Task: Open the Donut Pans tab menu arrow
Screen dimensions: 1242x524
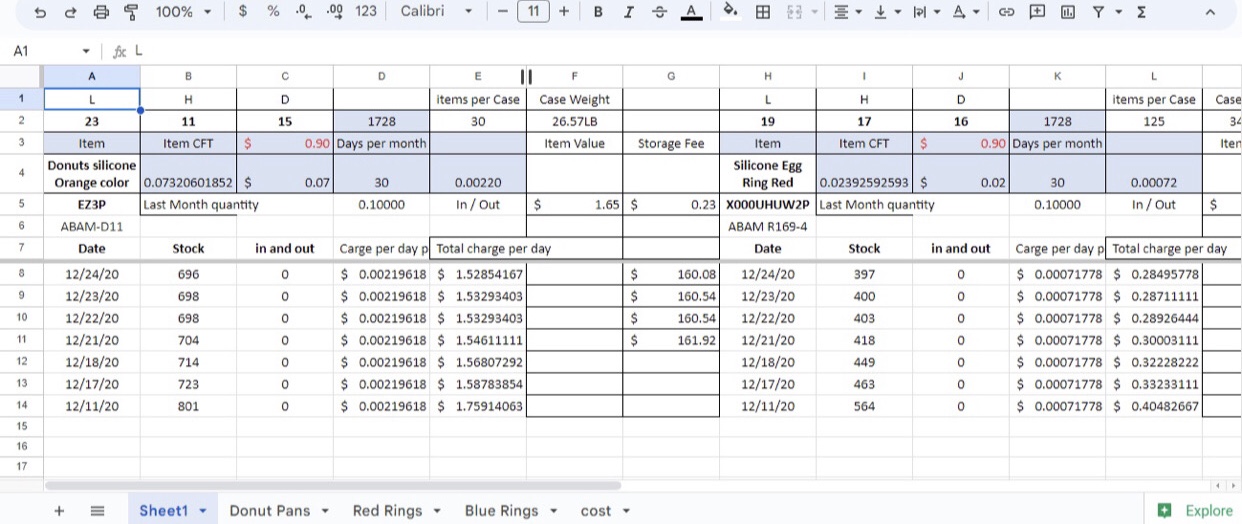Action: tap(325, 511)
